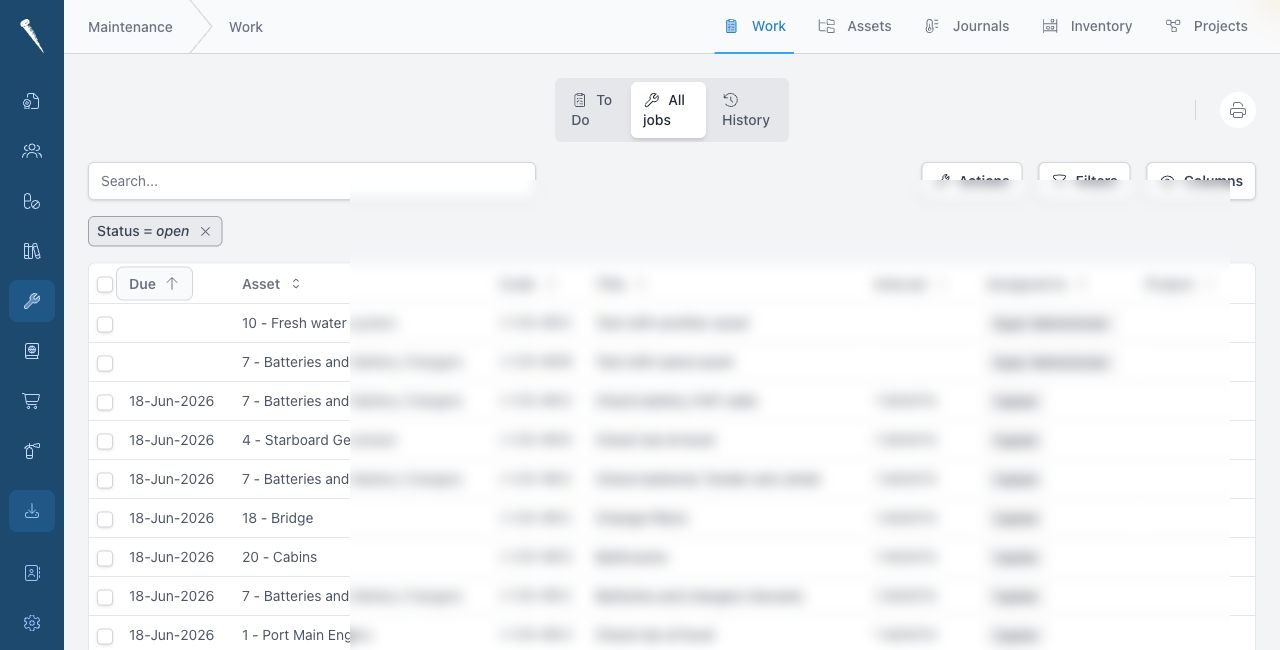Click the settings gear in sidebar
This screenshot has width=1280, height=650.
[32, 623]
